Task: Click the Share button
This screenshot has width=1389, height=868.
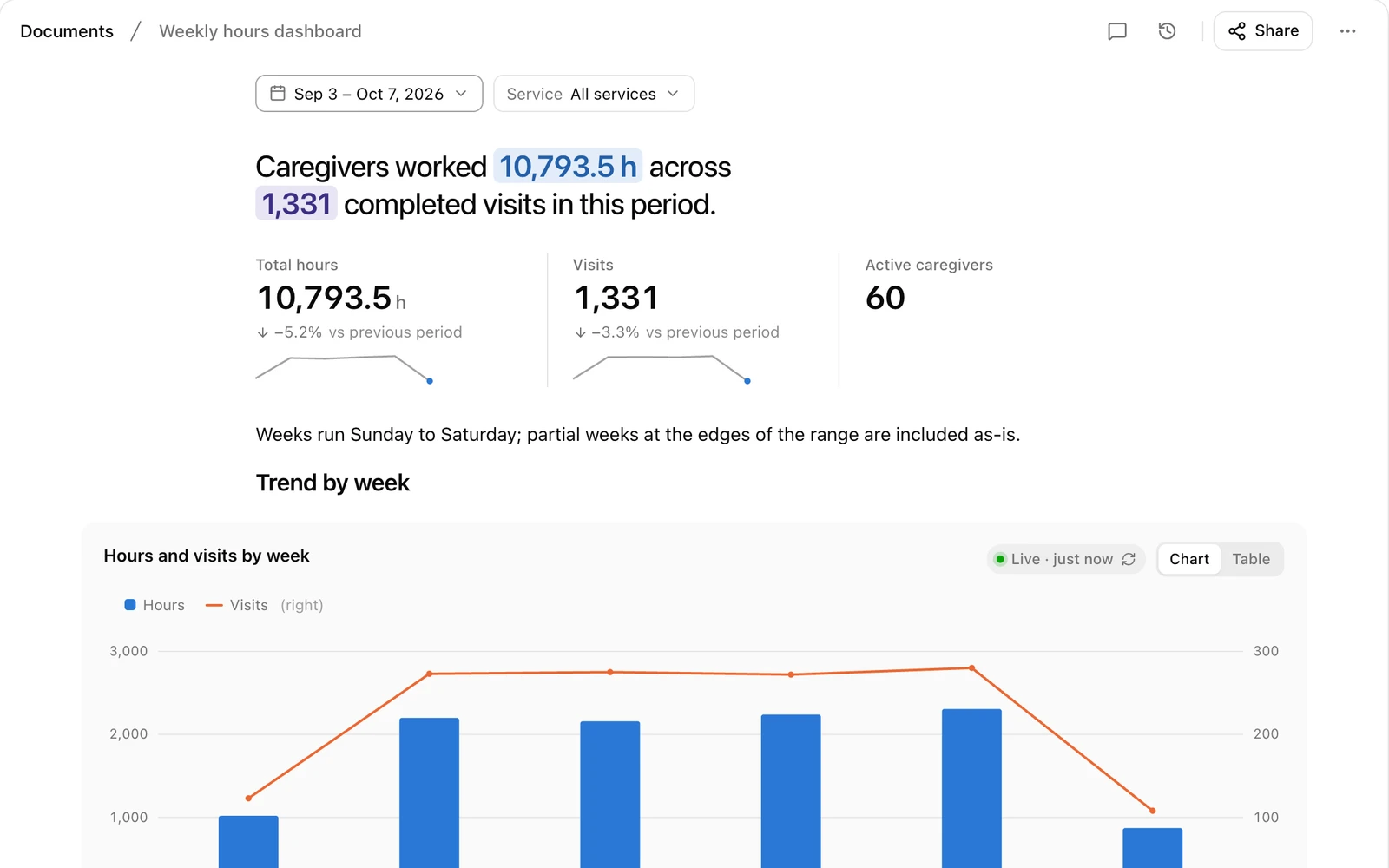Action: tap(1263, 31)
